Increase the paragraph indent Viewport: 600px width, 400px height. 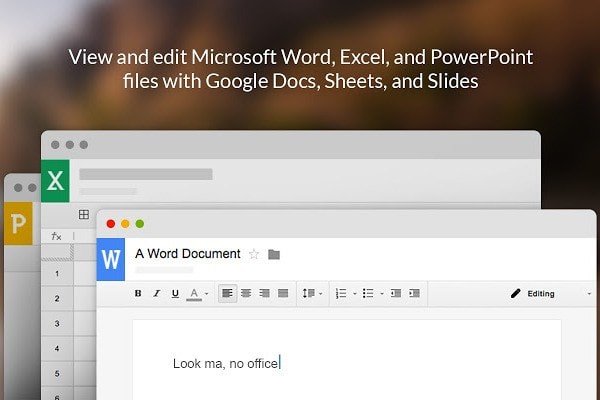point(415,293)
